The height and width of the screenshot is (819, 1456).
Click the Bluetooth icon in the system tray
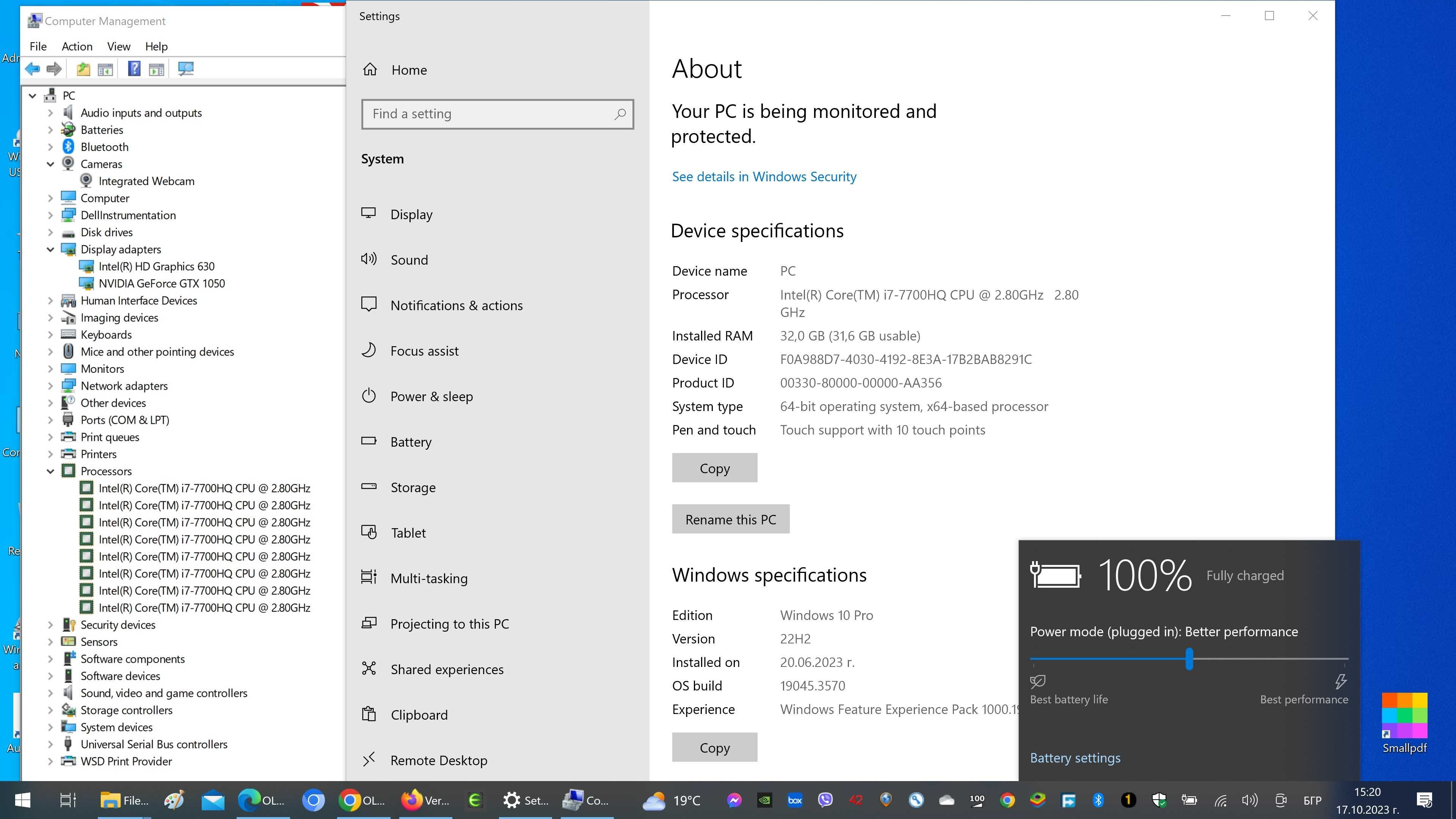[x=1098, y=800]
